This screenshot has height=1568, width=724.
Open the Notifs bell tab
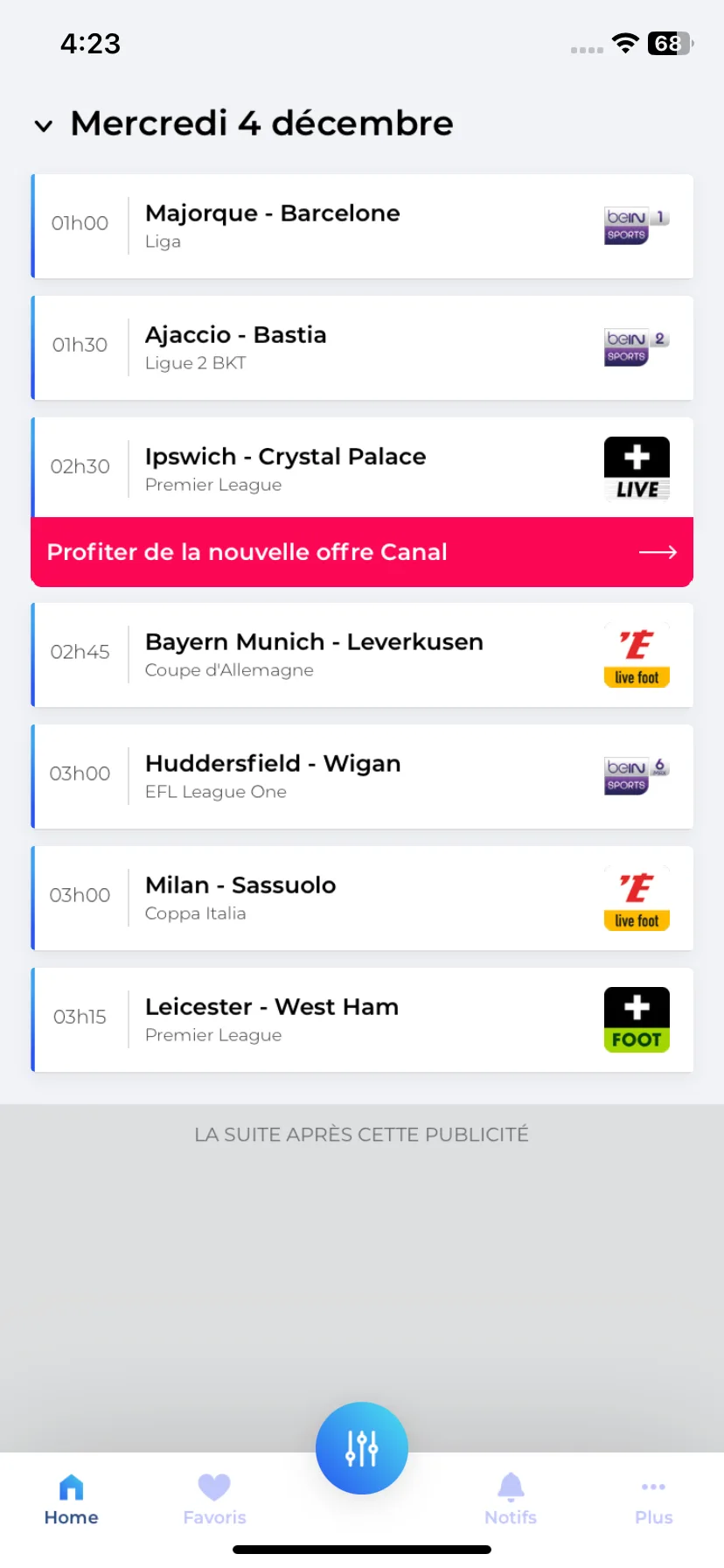511,1501
